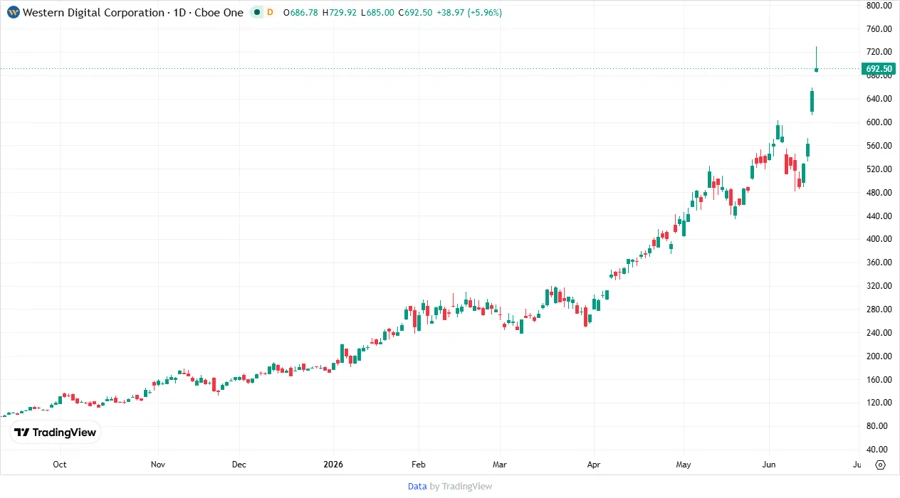Click the TradingView logo badge
This screenshot has height=498, width=900.
[x=55, y=433]
